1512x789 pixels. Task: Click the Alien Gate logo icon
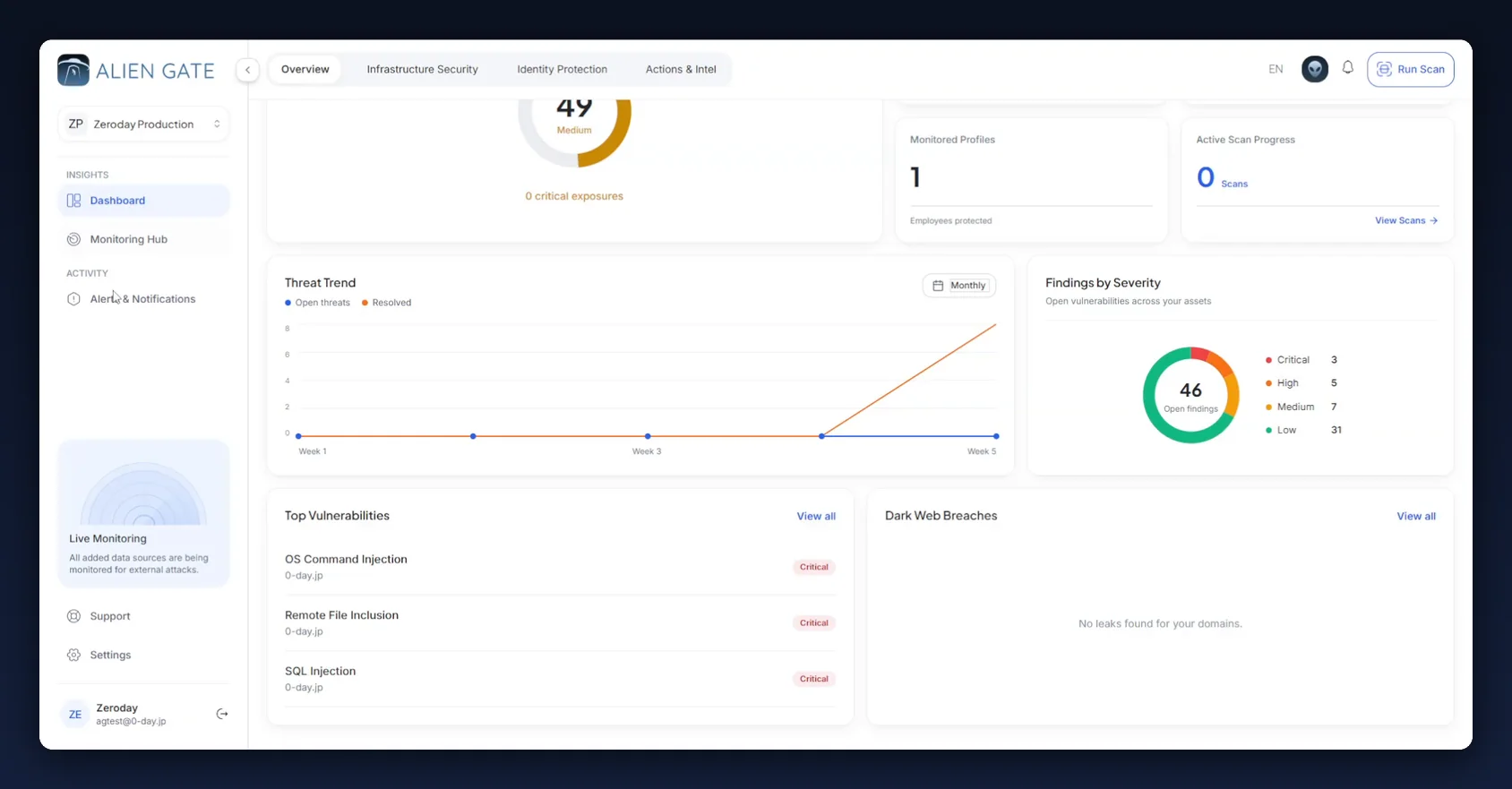click(x=73, y=70)
